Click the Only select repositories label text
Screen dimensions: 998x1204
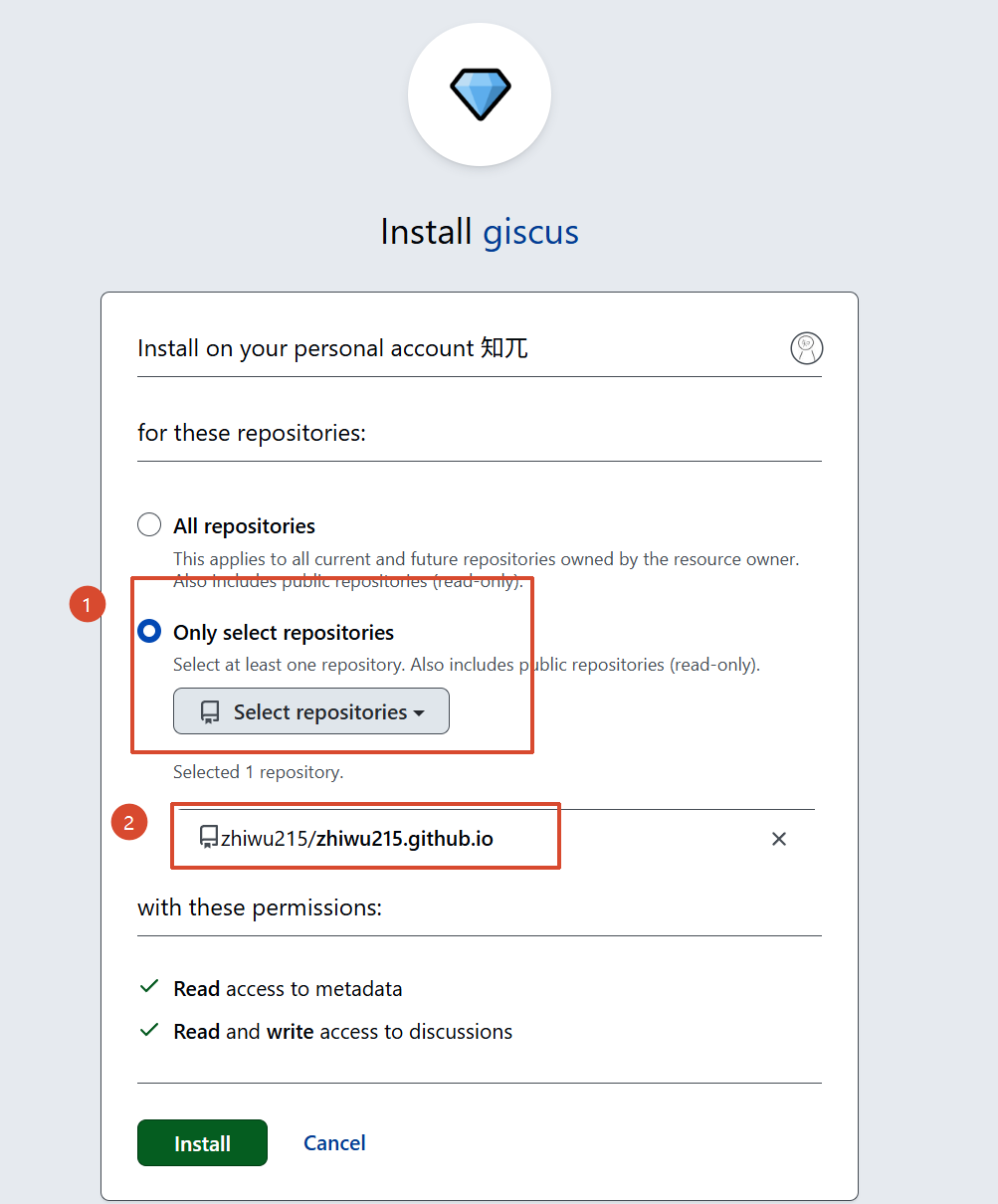coord(284,632)
